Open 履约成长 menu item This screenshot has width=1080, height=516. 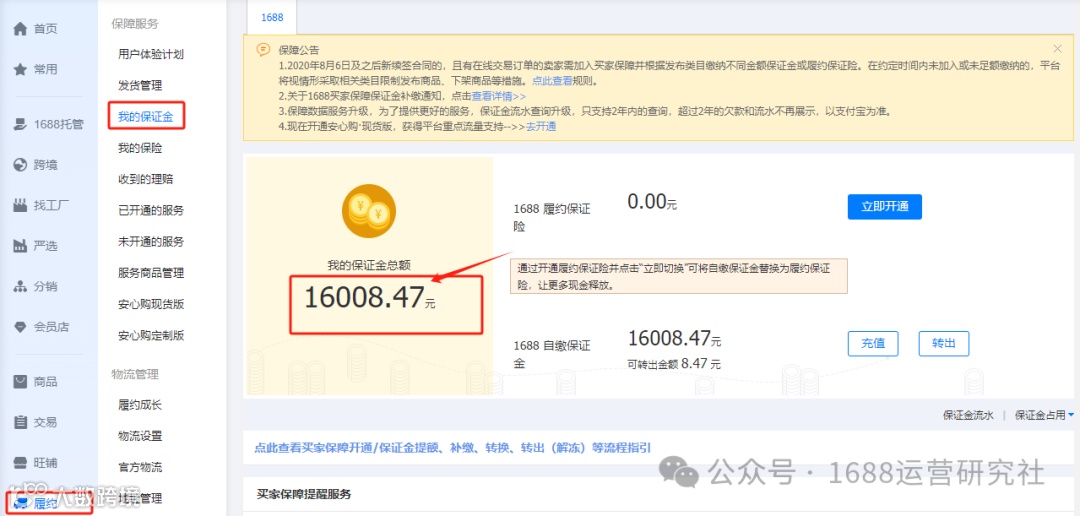pos(140,404)
